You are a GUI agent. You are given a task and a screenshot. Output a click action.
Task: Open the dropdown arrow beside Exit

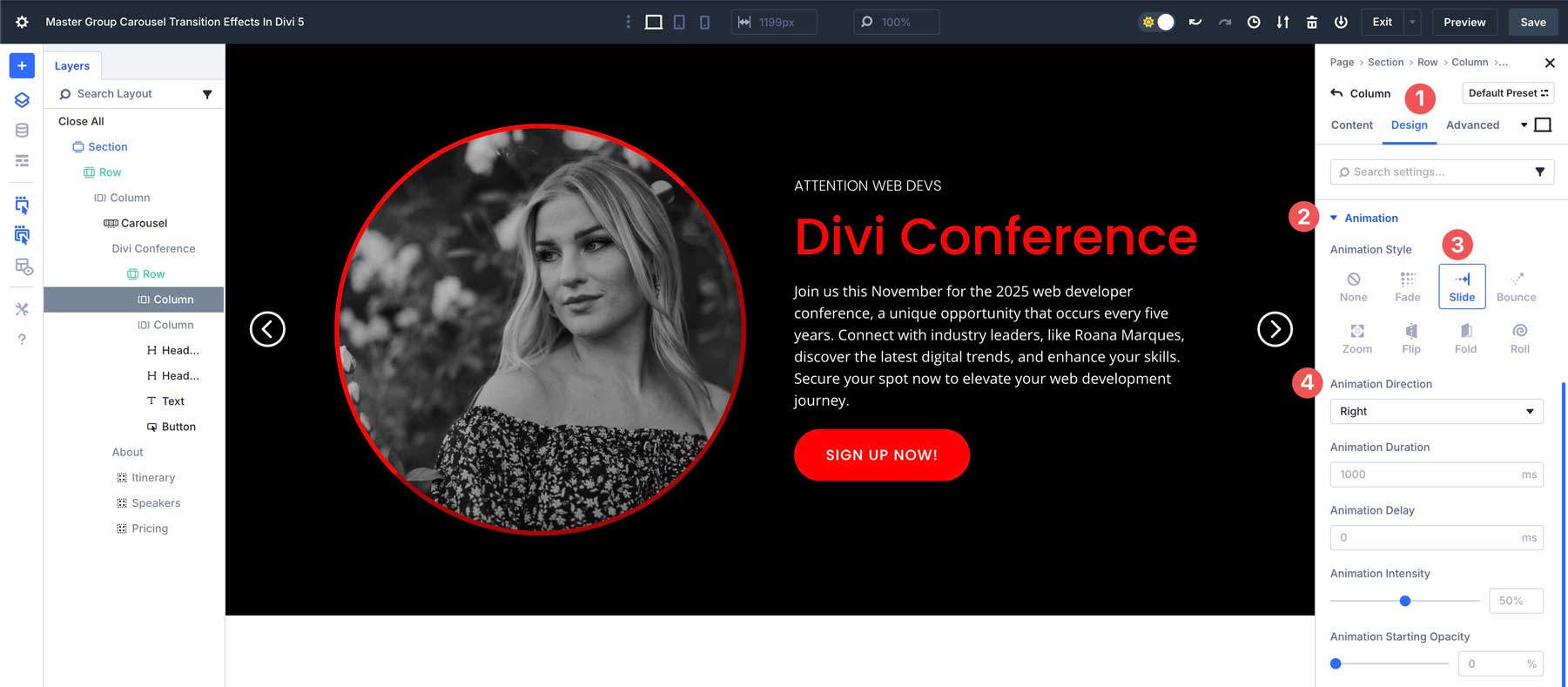1412,22
